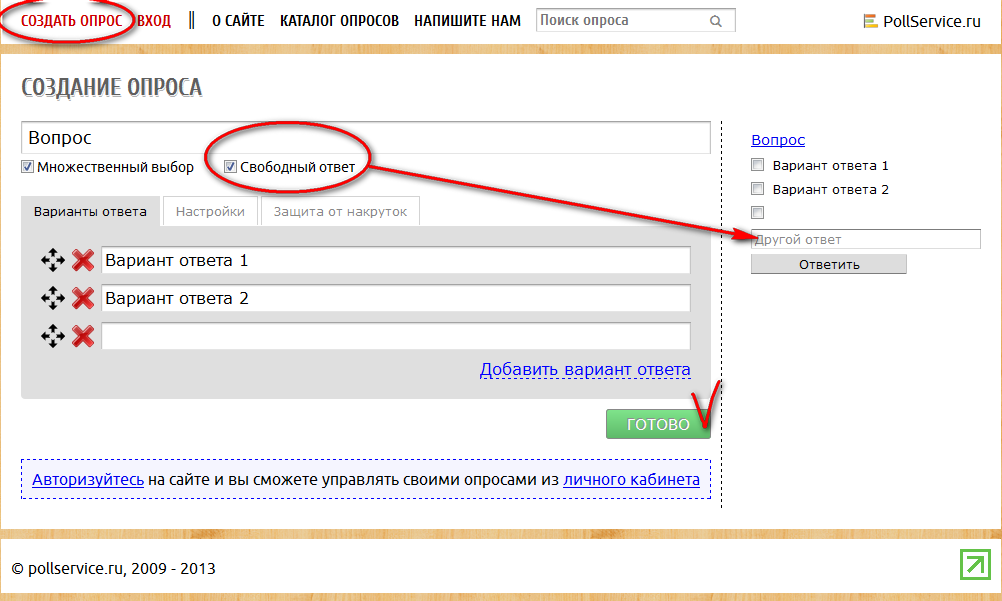Click the Авторизуйтесь link
The image size is (1002, 601).
pyautogui.click(x=88, y=480)
